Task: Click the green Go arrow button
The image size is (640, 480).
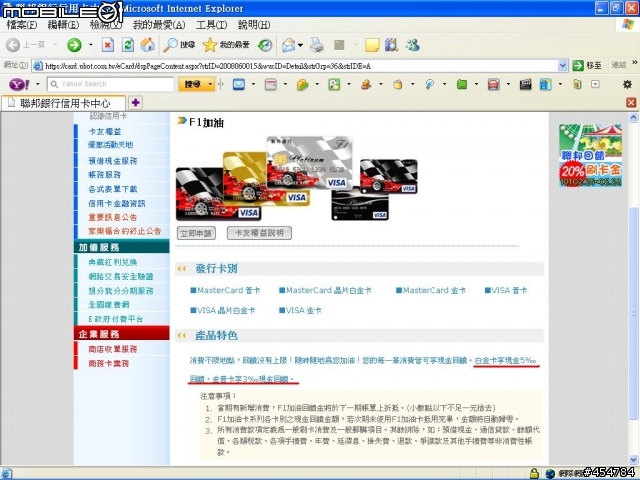Action: pos(578,65)
